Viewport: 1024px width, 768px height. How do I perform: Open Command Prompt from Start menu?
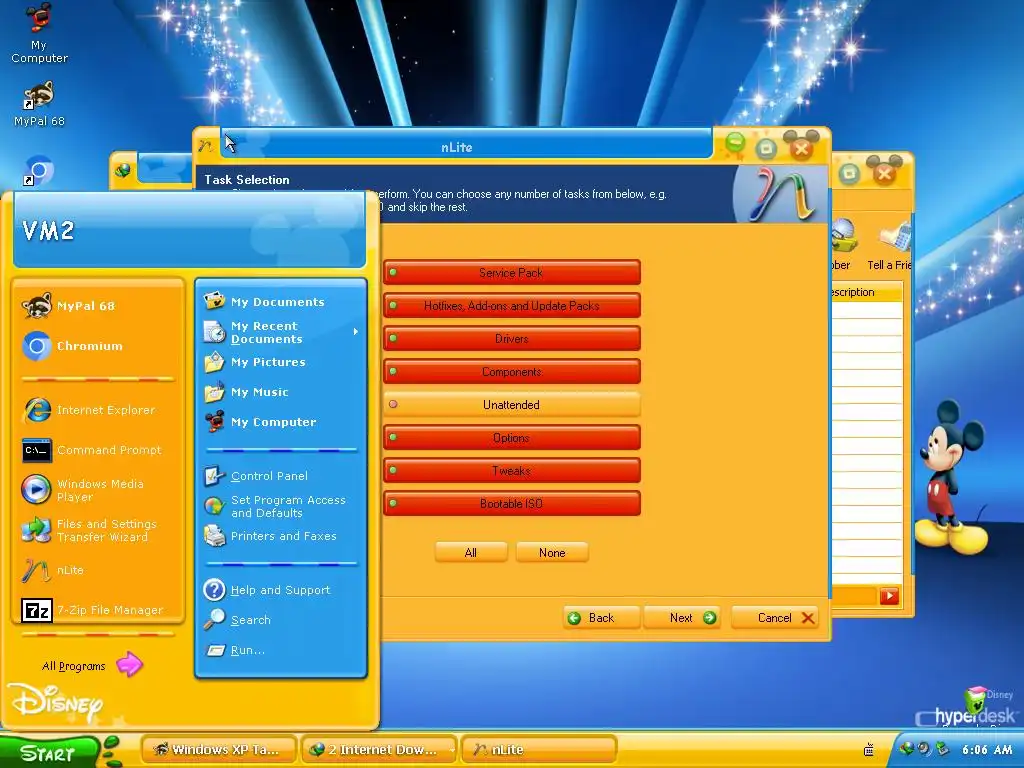click(98, 450)
